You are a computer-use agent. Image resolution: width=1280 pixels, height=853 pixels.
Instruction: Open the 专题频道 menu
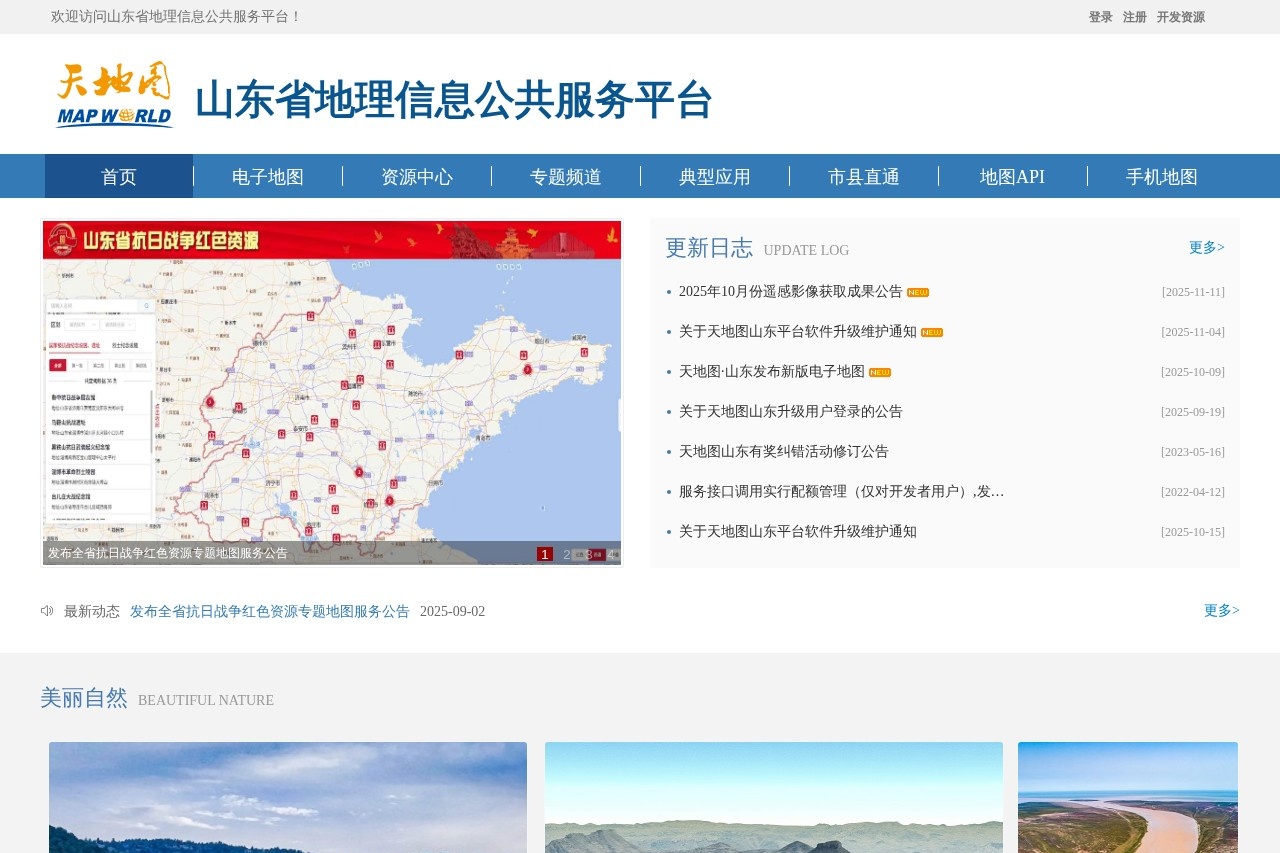(x=564, y=176)
